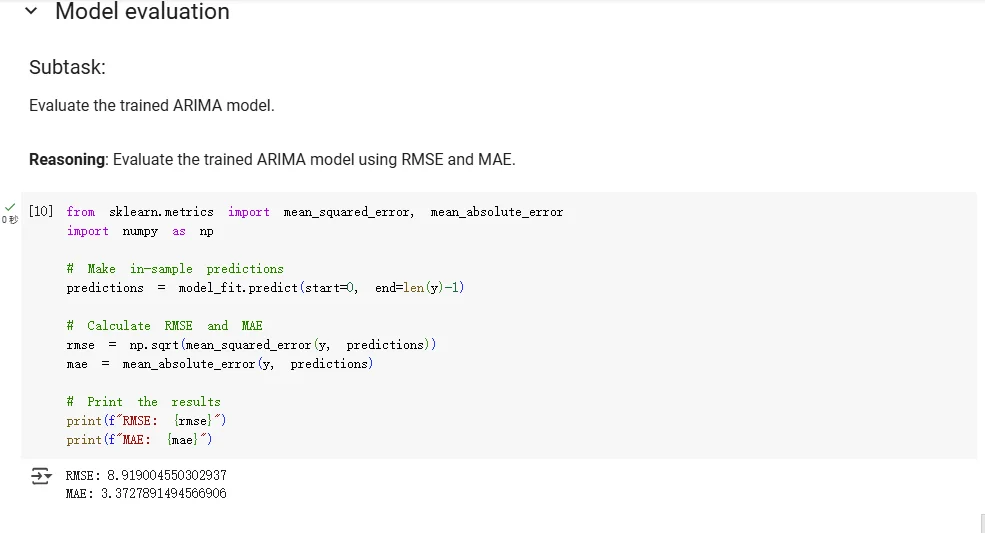Image resolution: width=985 pixels, height=533 pixels.
Task: Click the bold Reasoning label
Action: 67,160
